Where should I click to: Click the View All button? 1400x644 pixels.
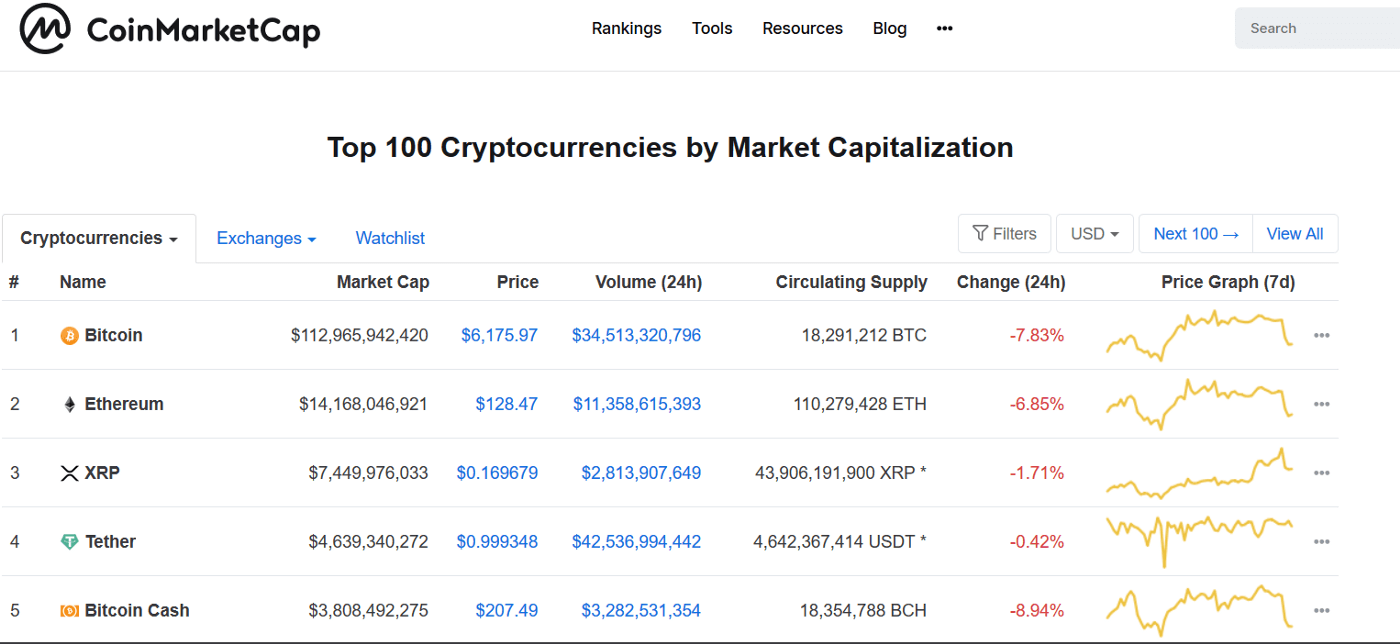click(x=1295, y=234)
